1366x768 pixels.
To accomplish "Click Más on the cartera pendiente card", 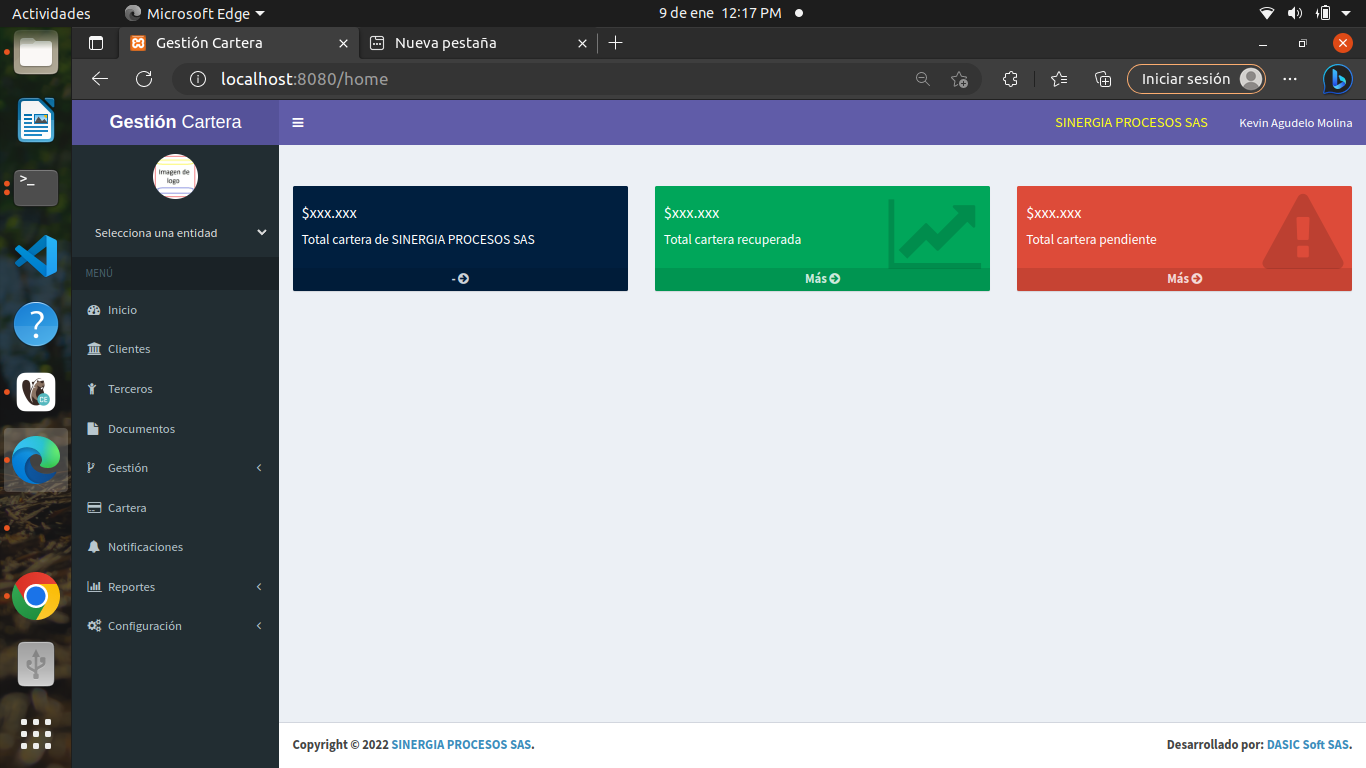I will point(1184,279).
